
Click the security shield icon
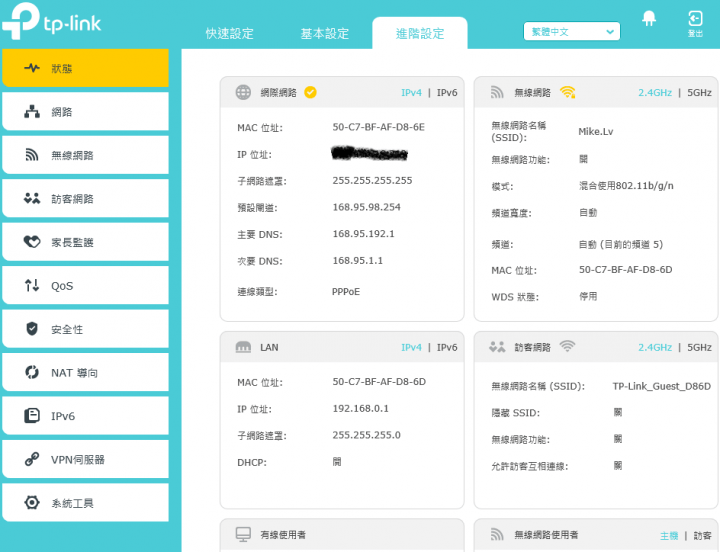(32, 329)
